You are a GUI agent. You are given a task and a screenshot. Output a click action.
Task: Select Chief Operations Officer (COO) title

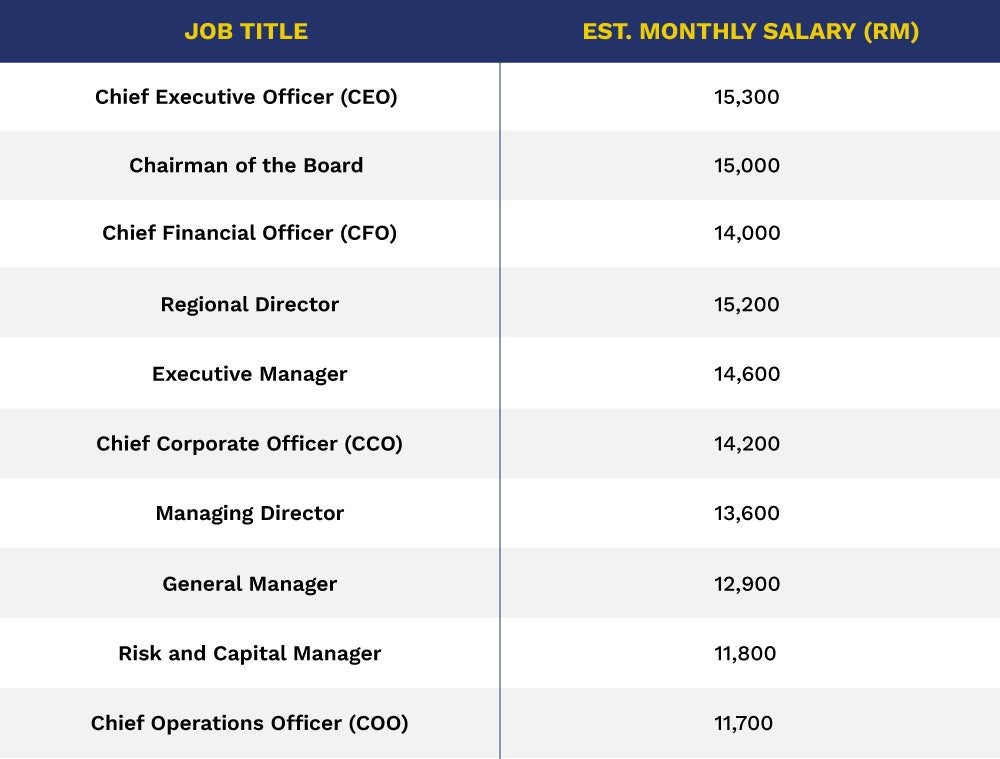coord(249,723)
